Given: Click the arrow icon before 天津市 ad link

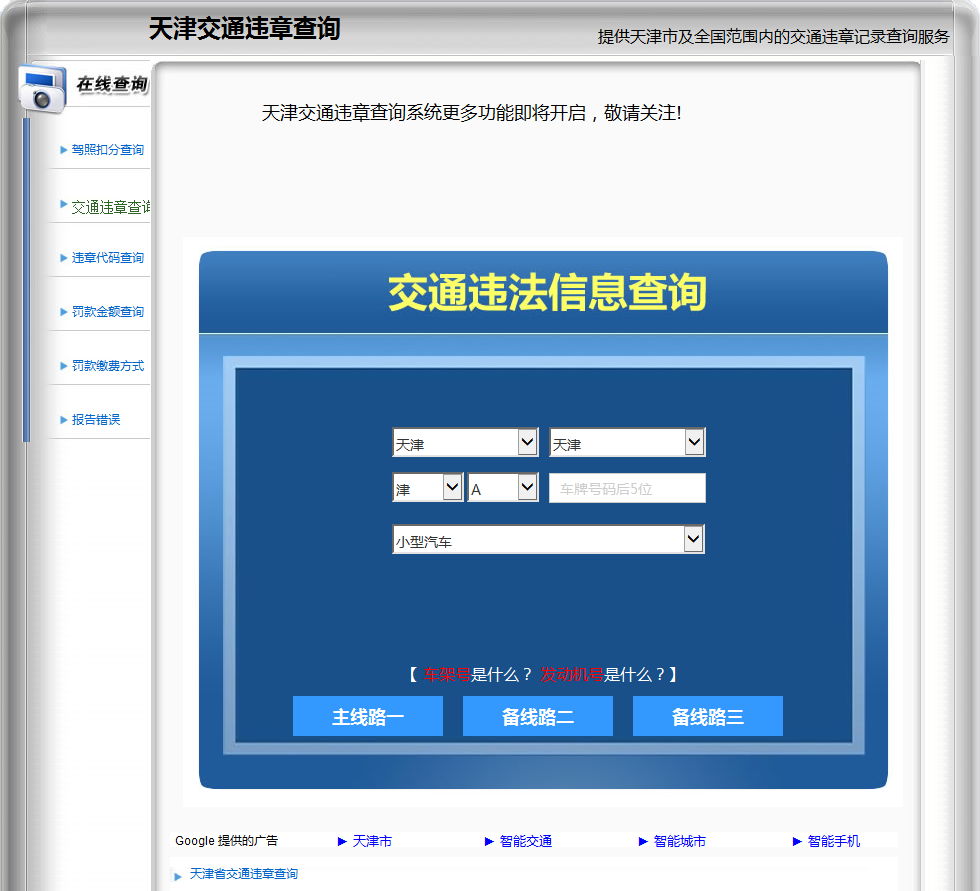Looking at the screenshot, I should pyautogui.click(x=342, y=842).
